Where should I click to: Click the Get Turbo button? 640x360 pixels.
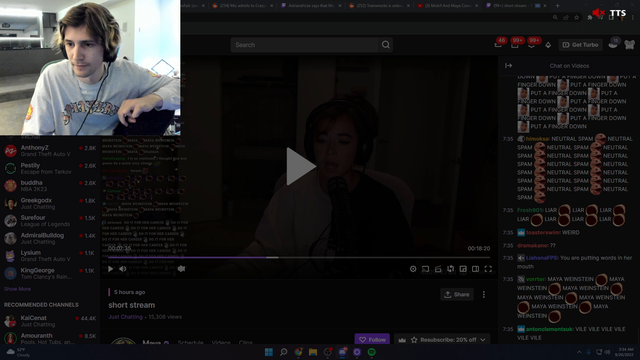click(580, 45)
